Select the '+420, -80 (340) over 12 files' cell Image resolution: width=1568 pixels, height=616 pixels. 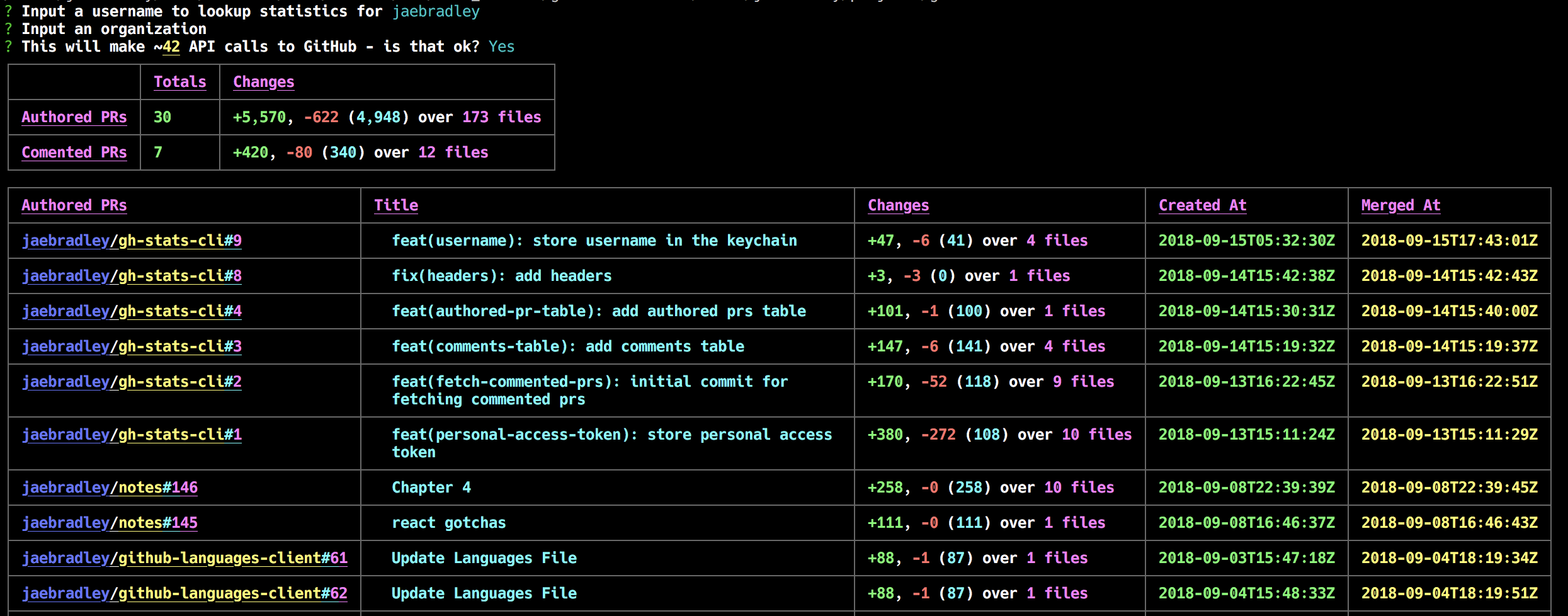361,152
